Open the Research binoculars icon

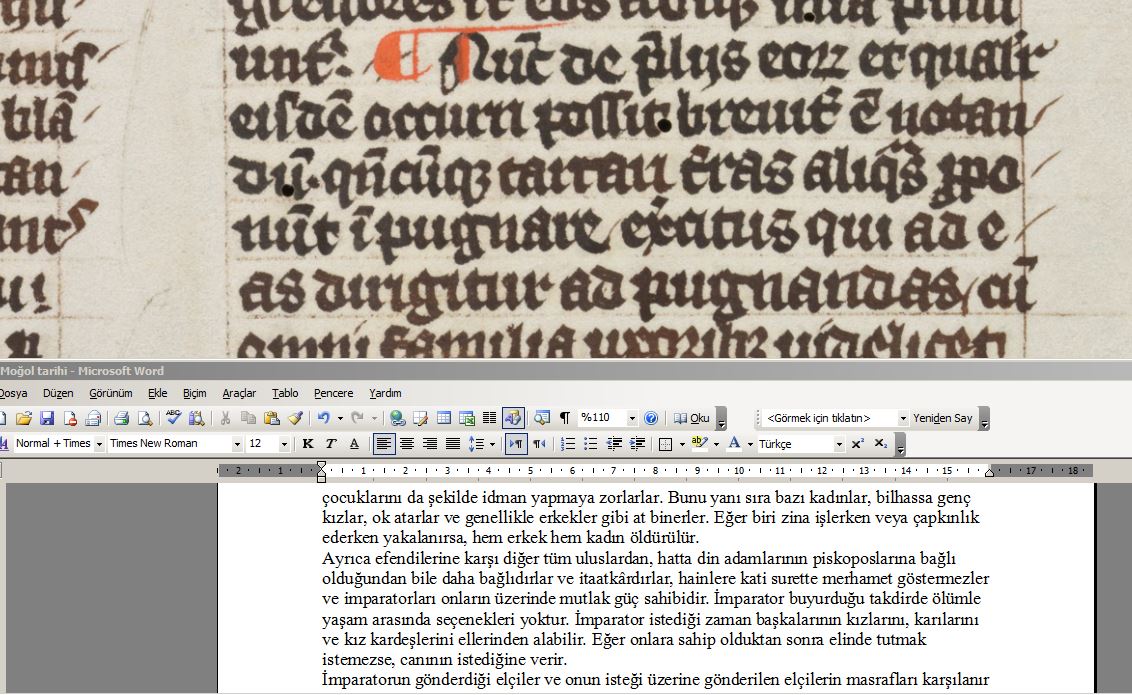[x=196, y=418]
